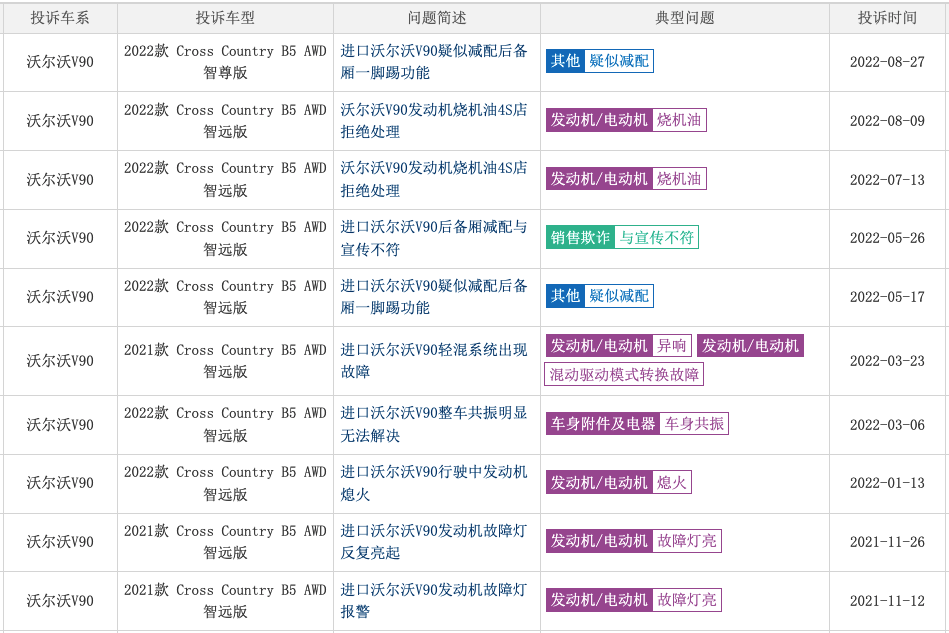Open the 发动机故障灯报警 complaint link
Image resolution: width=949 pixels, height=633 pixels.
tap(433, 600)
